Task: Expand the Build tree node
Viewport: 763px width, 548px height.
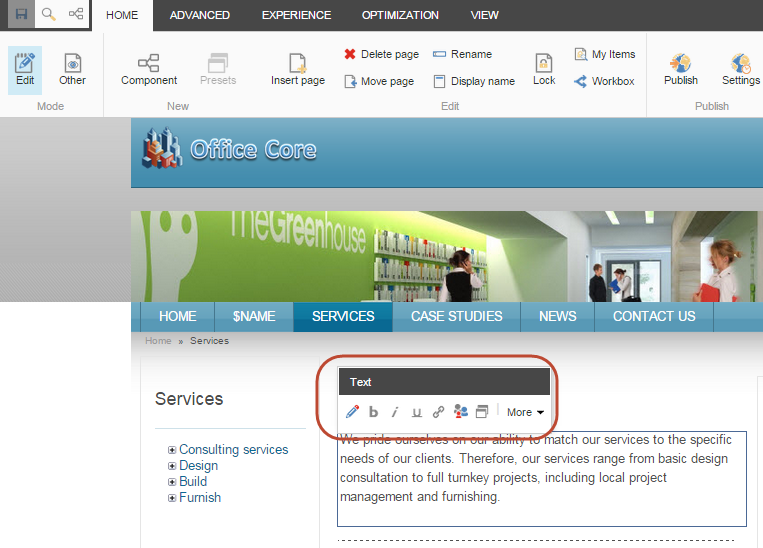Action: pyautogui.click(x=172, y=482)
